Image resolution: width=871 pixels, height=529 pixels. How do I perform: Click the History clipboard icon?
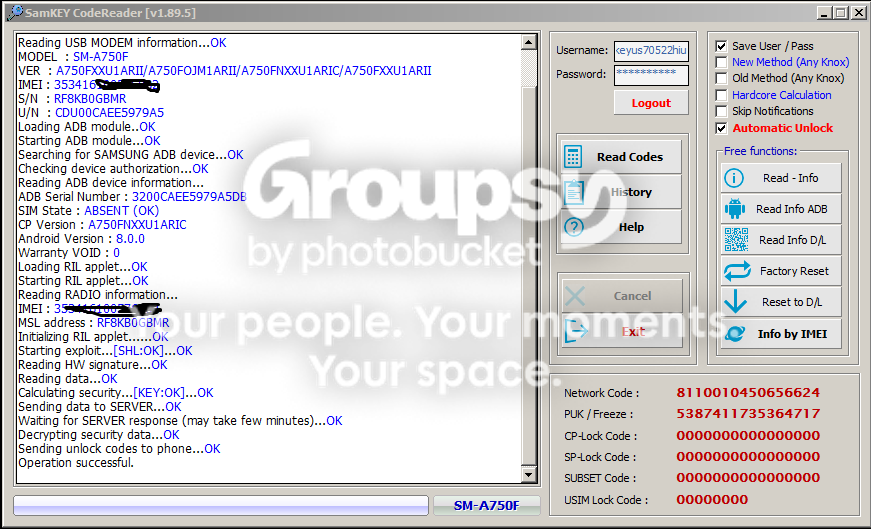coord(573,192)
